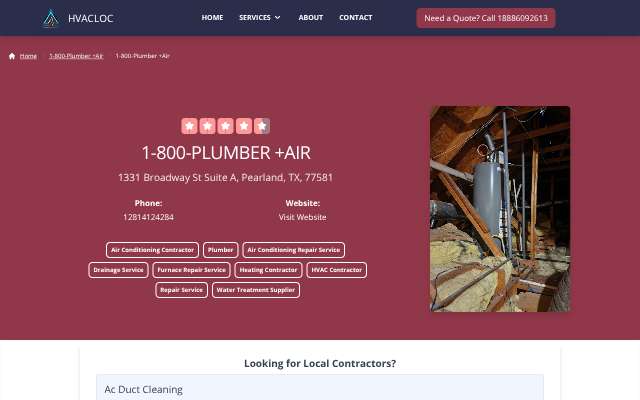Follow the Home breadcrumb link
640x400 pixels.
click(28, 56)
